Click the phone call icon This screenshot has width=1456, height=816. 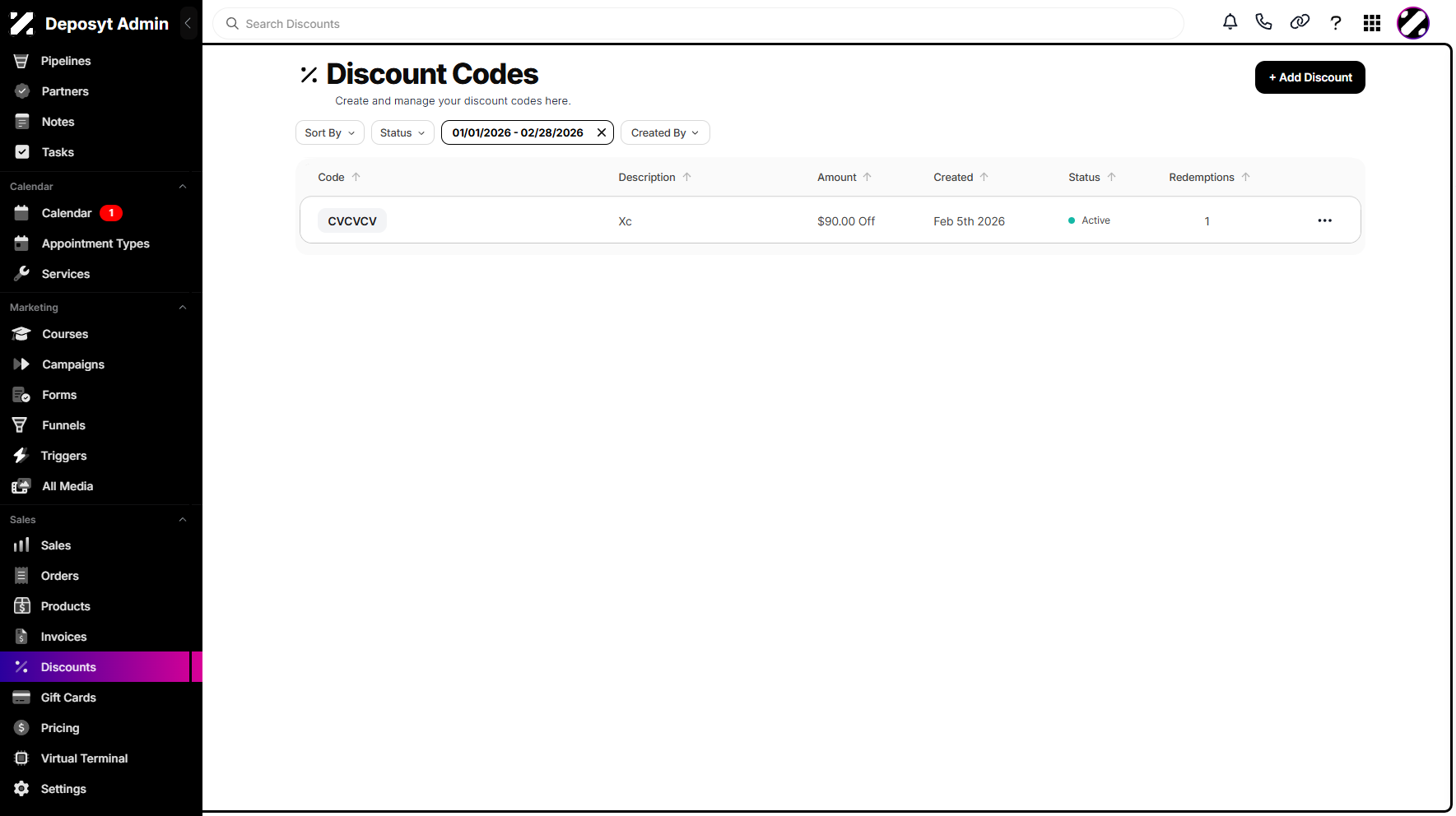[1263, 23]
